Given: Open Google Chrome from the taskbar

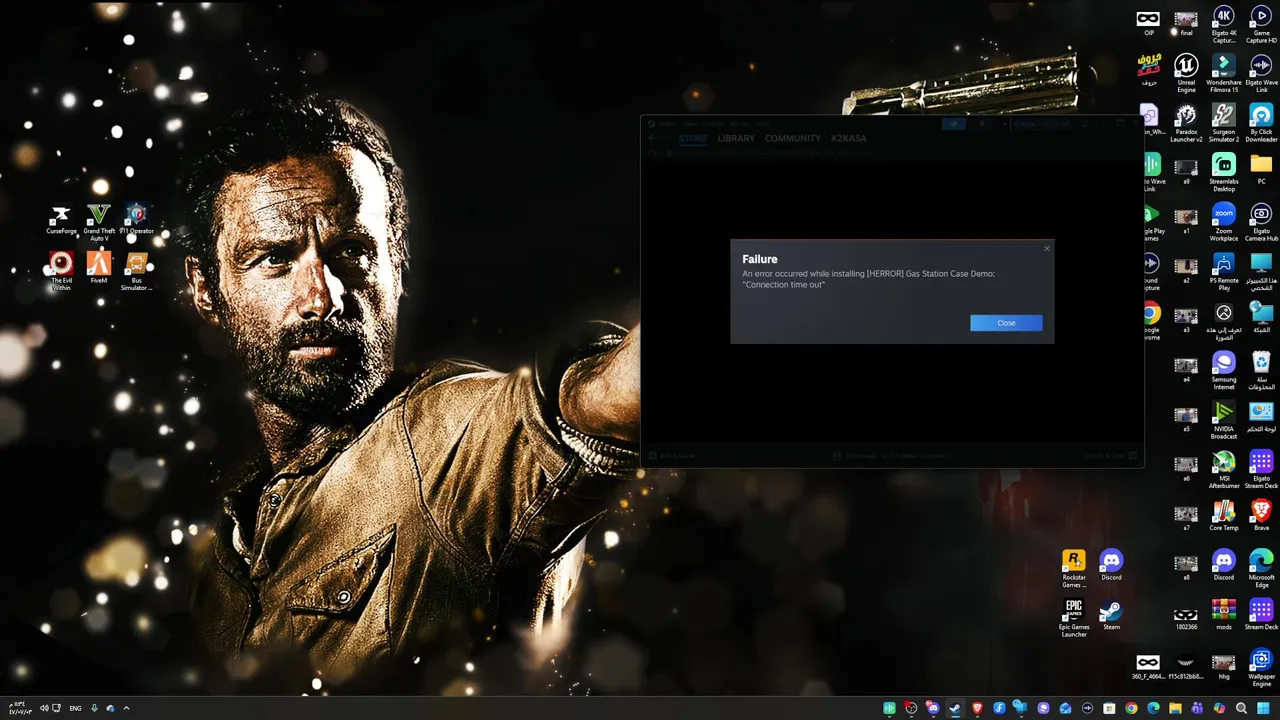Looking at the screenshot, I should [1131, 708].
